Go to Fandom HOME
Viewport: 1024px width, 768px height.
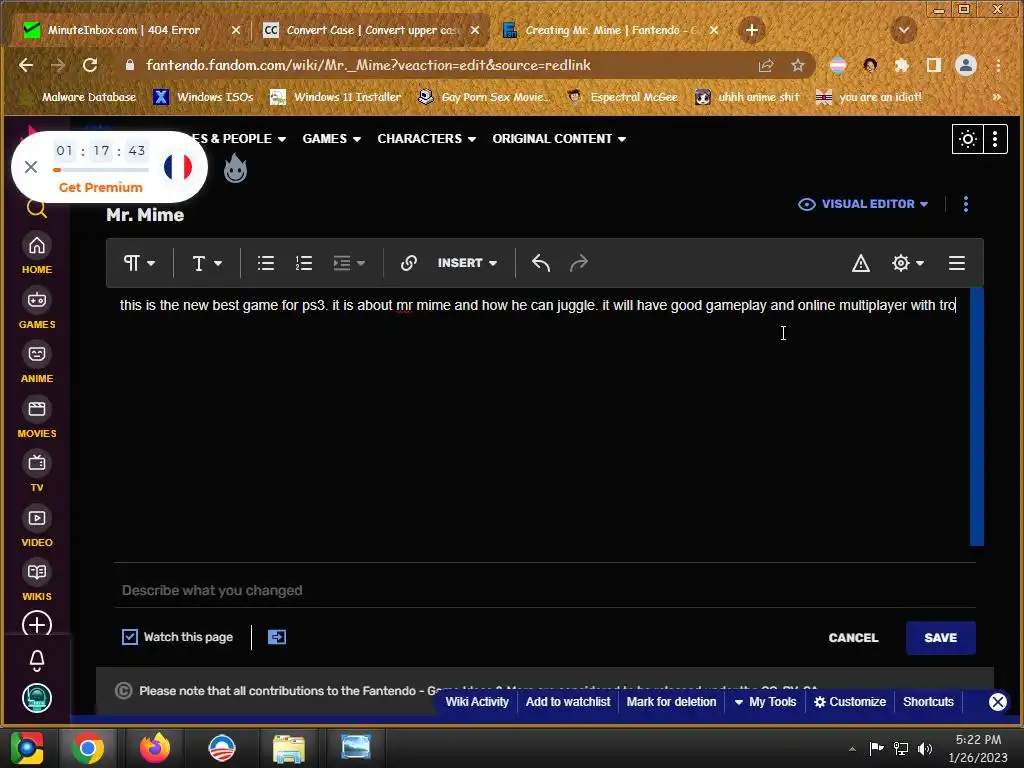37,253
